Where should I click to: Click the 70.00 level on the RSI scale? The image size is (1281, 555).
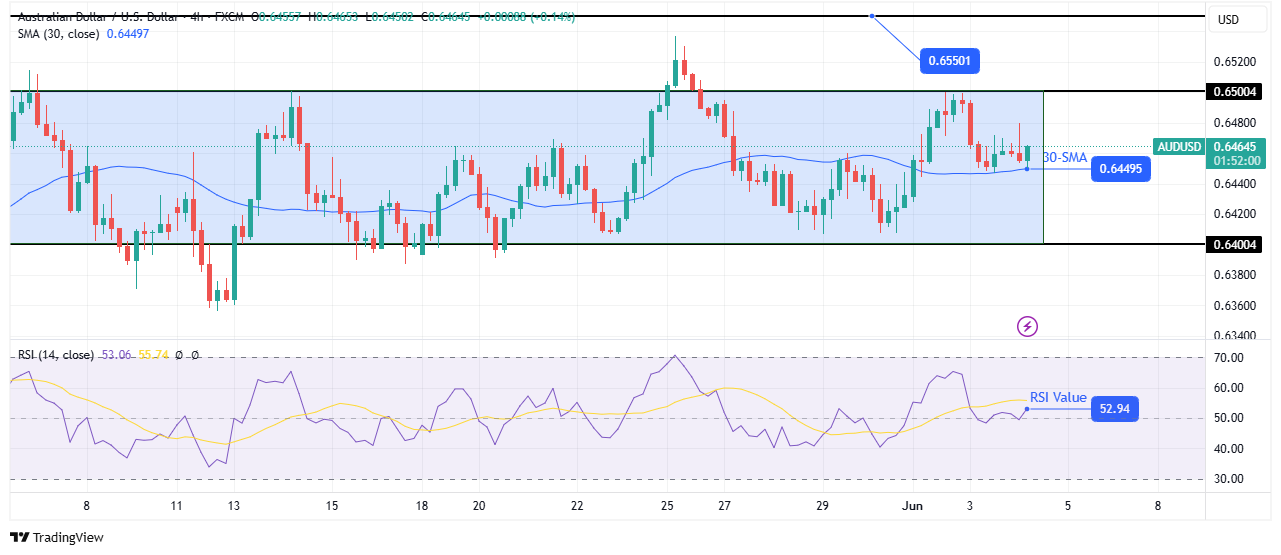tap(1229, 358)
